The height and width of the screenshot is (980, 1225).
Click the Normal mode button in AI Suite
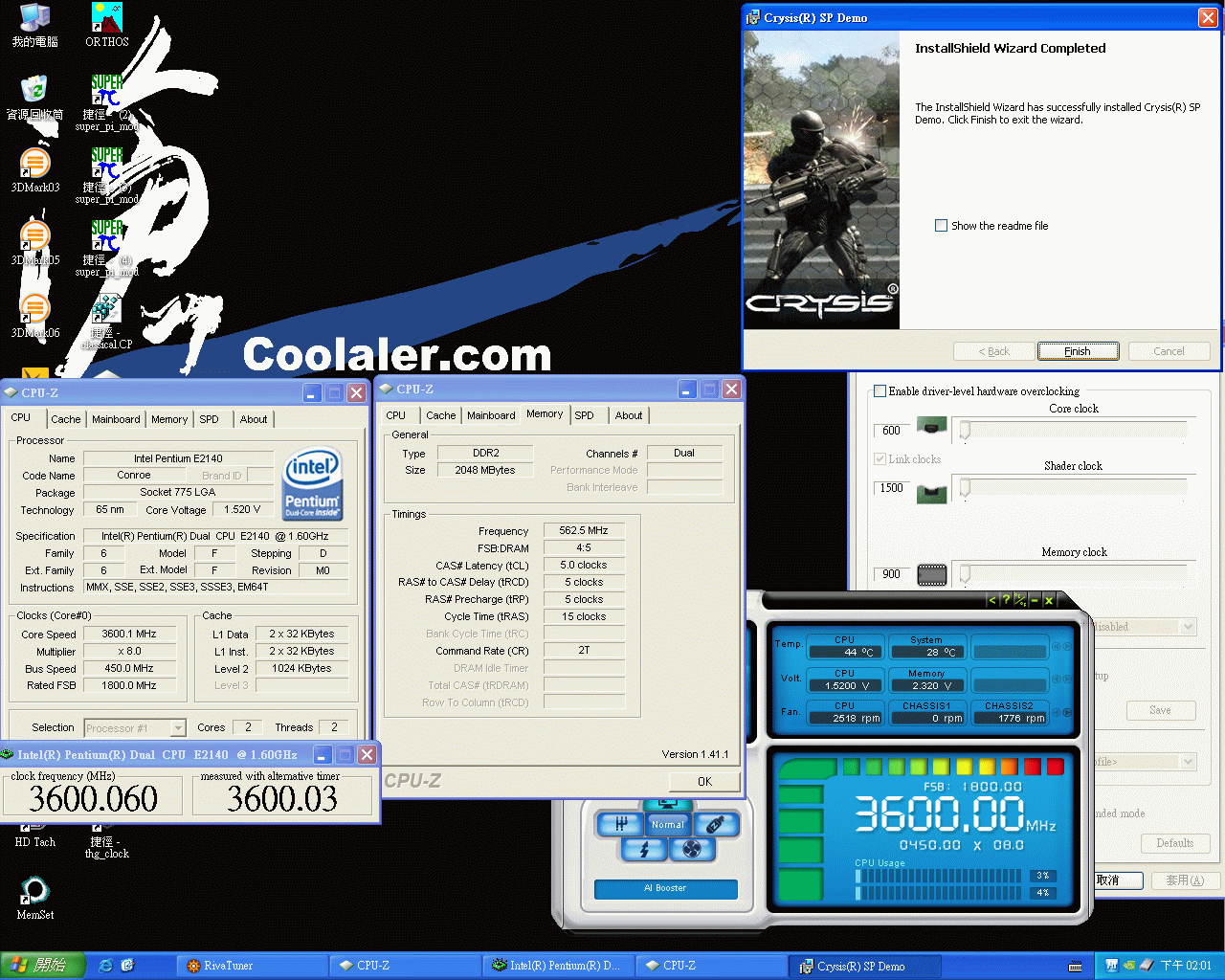(667, 824)
